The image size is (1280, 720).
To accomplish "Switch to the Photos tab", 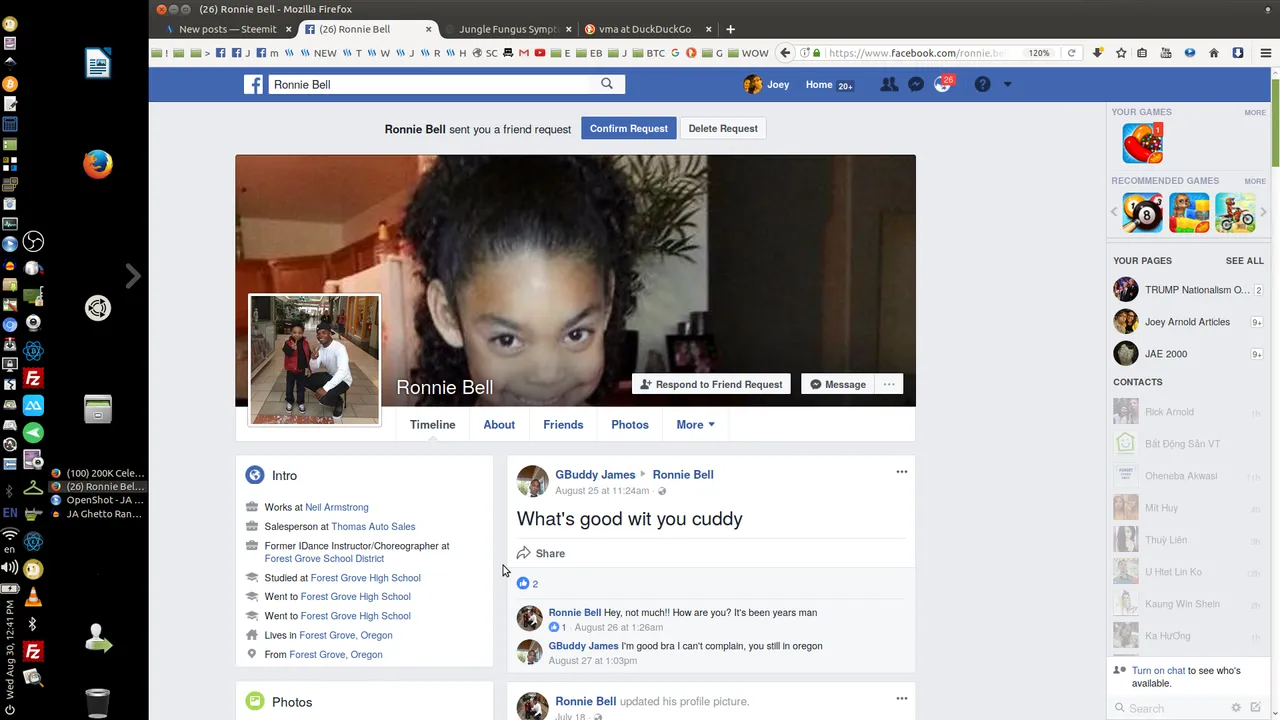I will pyautogui.click(x=630, y=425).
